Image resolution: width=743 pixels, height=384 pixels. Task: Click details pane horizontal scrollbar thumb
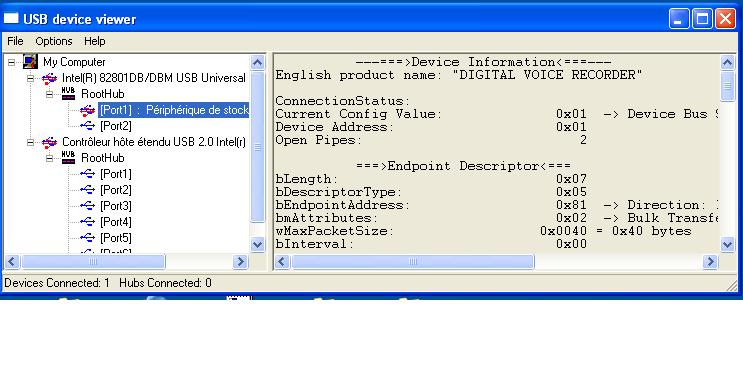(x=413, y=261)
